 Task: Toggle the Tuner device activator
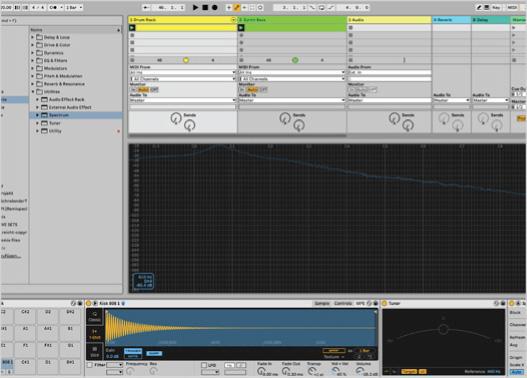(x=385, y=303)
